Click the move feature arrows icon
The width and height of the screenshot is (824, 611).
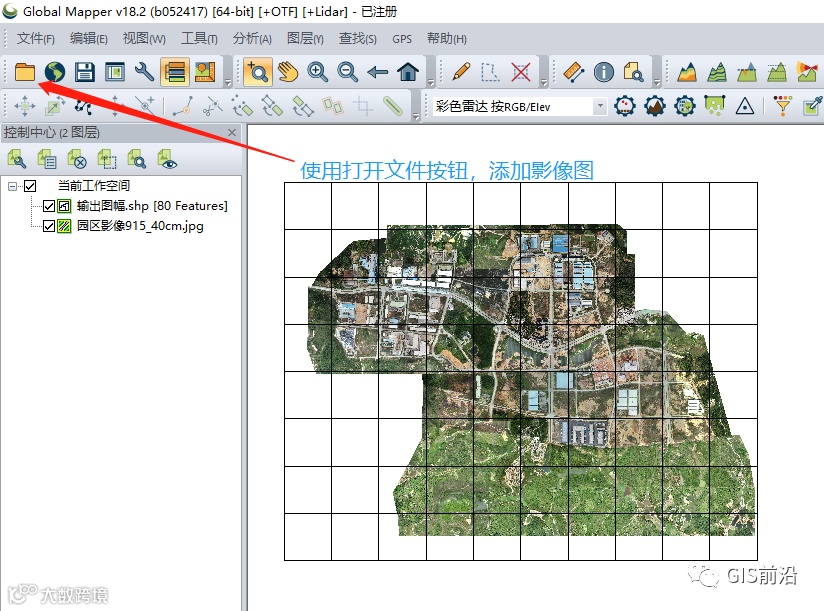click(24, 106)
